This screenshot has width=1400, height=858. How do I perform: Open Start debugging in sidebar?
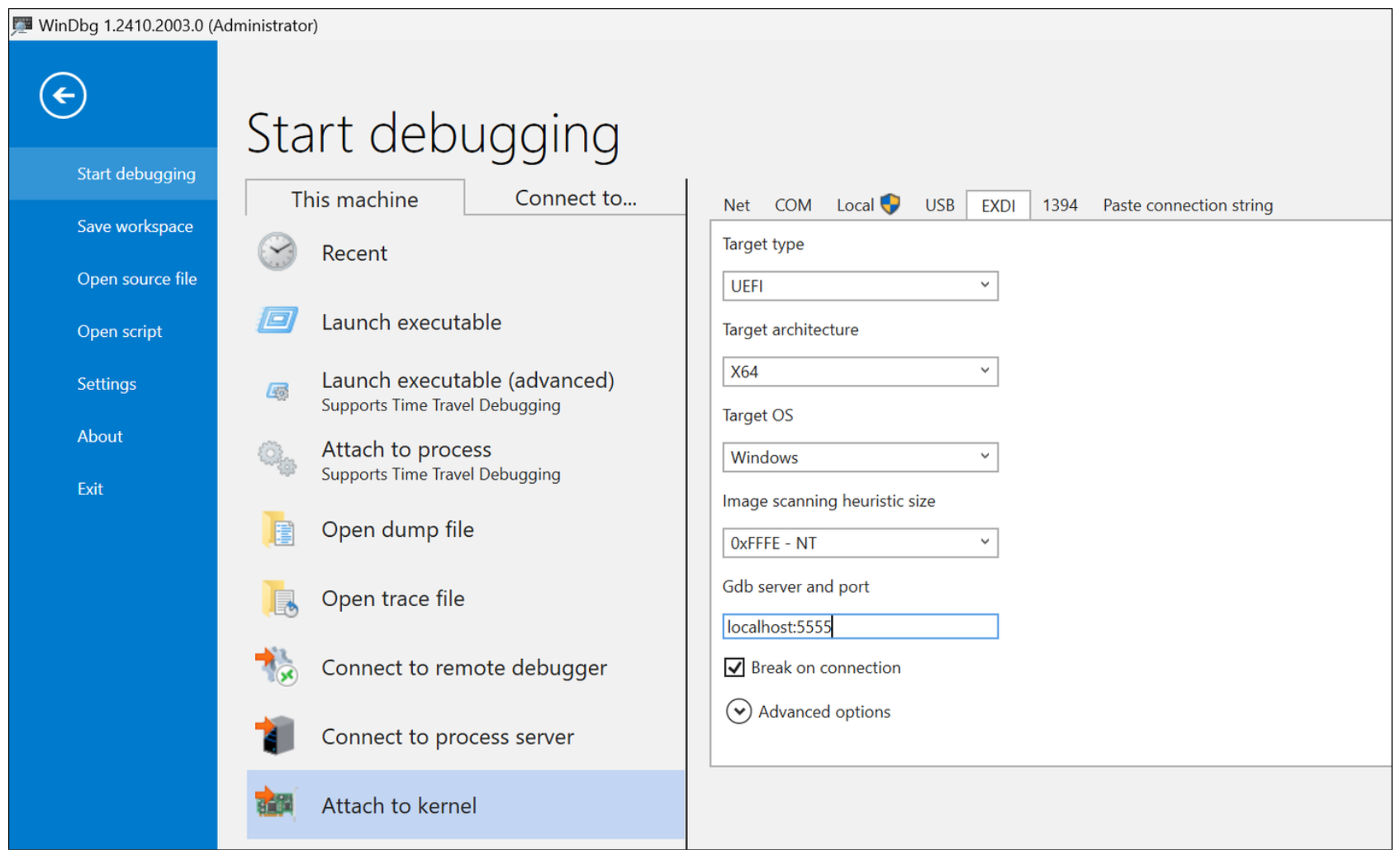[x=113, y=173]
